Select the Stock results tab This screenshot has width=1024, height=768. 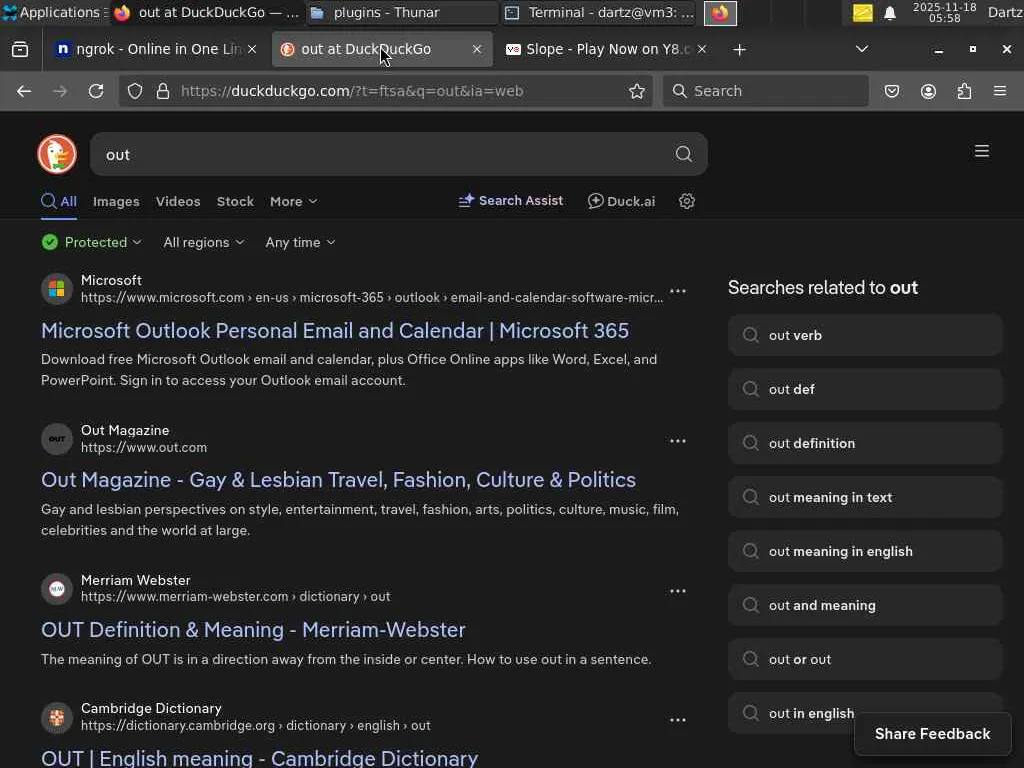pyautogui.click(x=235, y=202)
